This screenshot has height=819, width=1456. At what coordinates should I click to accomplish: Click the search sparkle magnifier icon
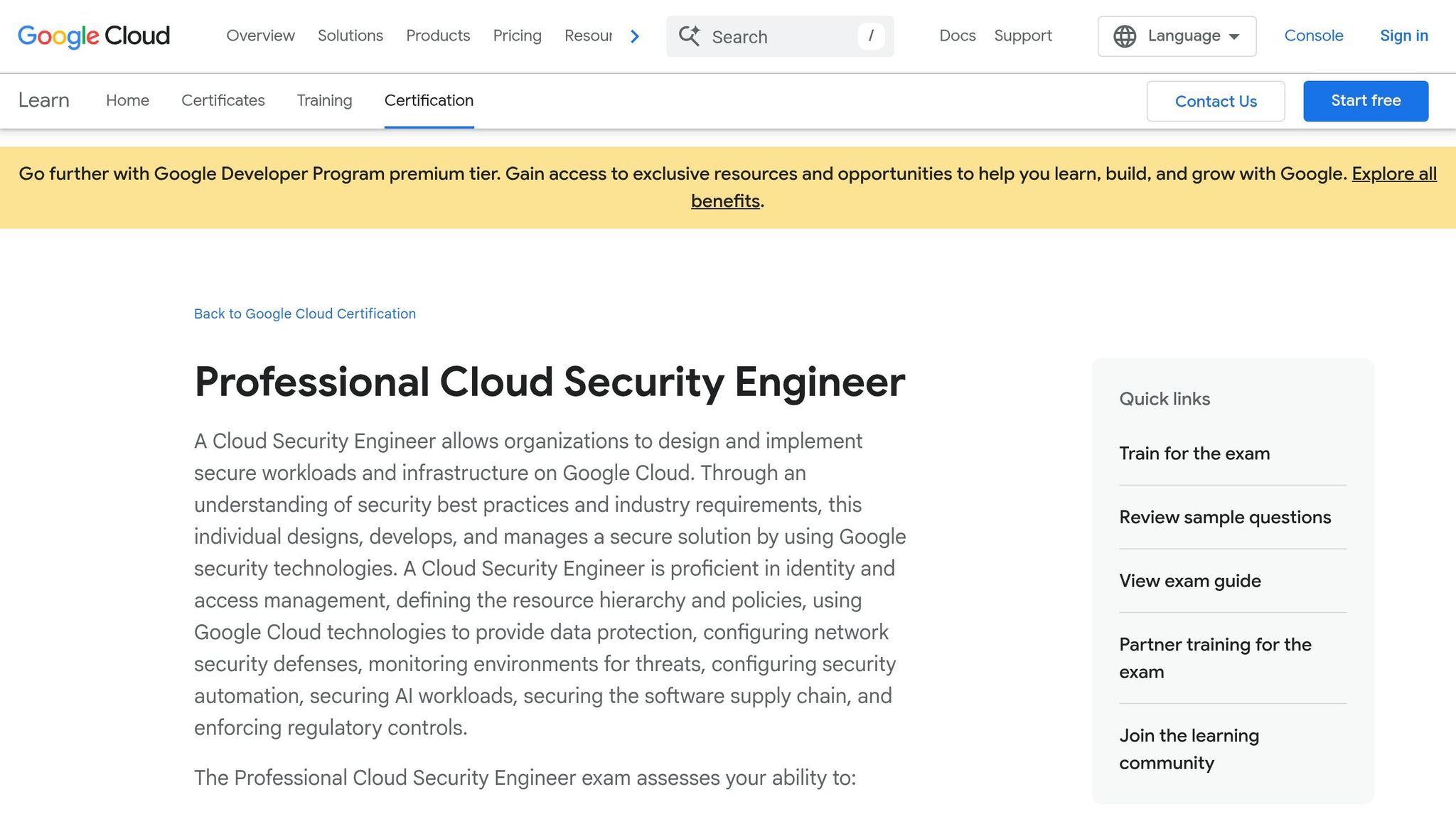click(689, 36)
